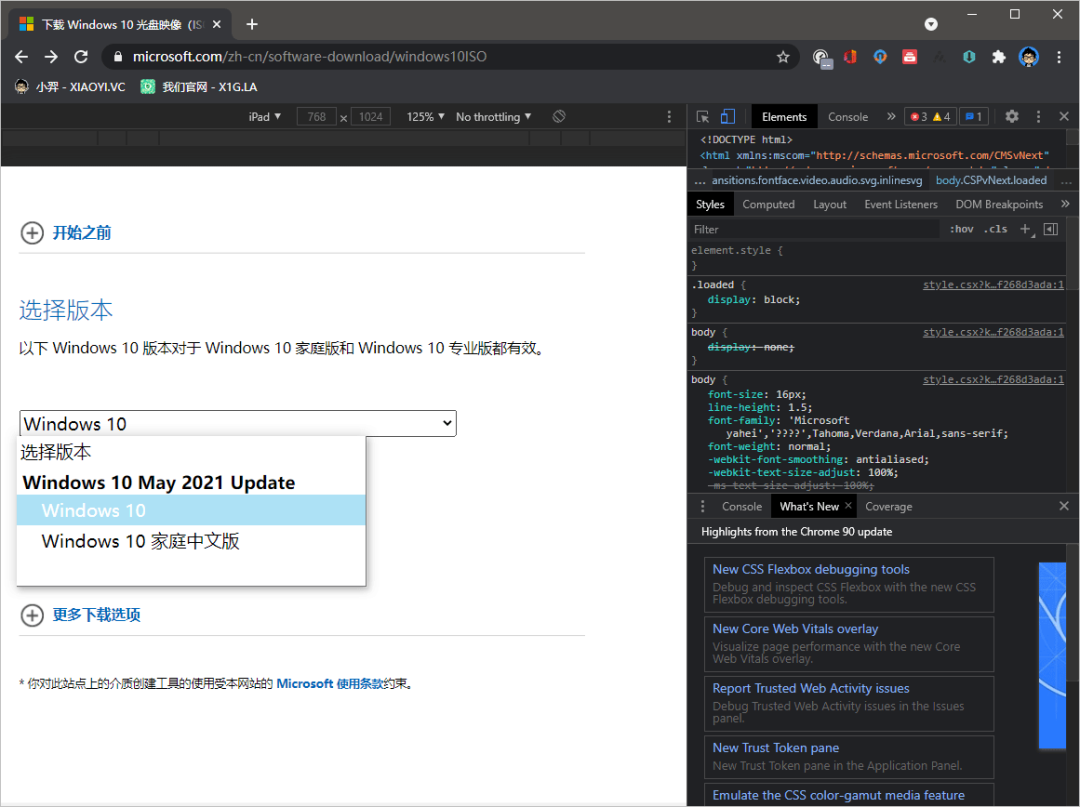
Task: Toggle the :hov element state panel
Action: 961,229
